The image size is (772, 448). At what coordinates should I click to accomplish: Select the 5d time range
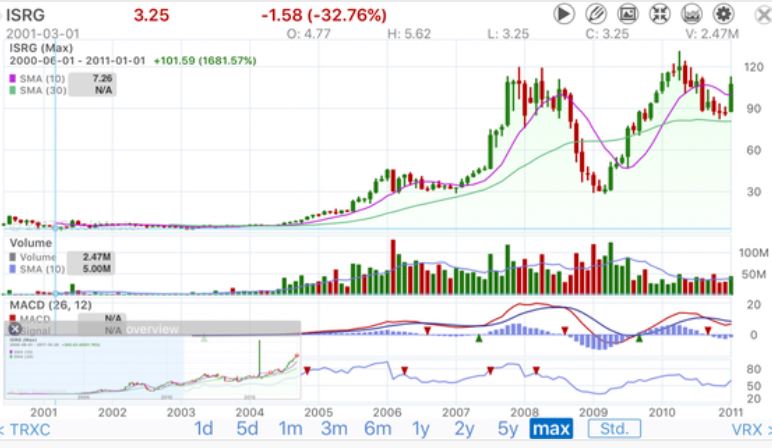pyautogui.click(x=247, y=430)
